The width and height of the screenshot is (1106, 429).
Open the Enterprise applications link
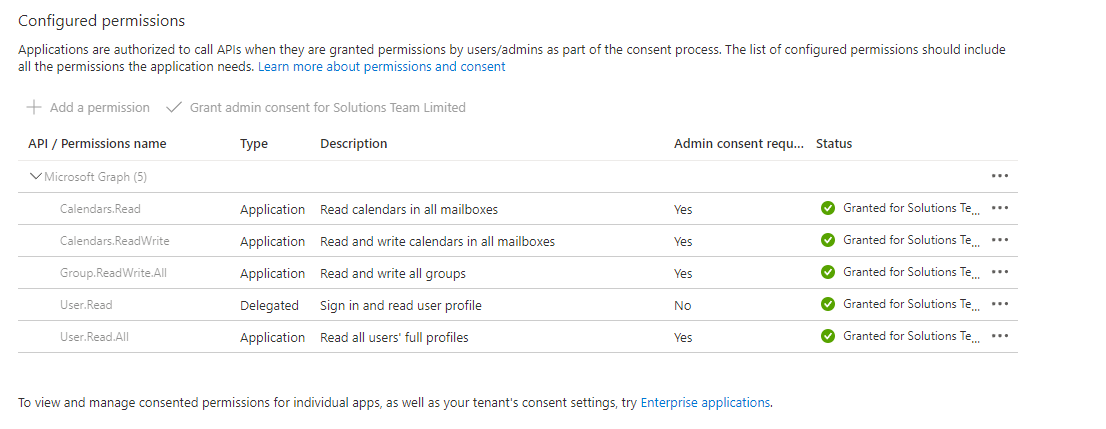tap(705, 402)
